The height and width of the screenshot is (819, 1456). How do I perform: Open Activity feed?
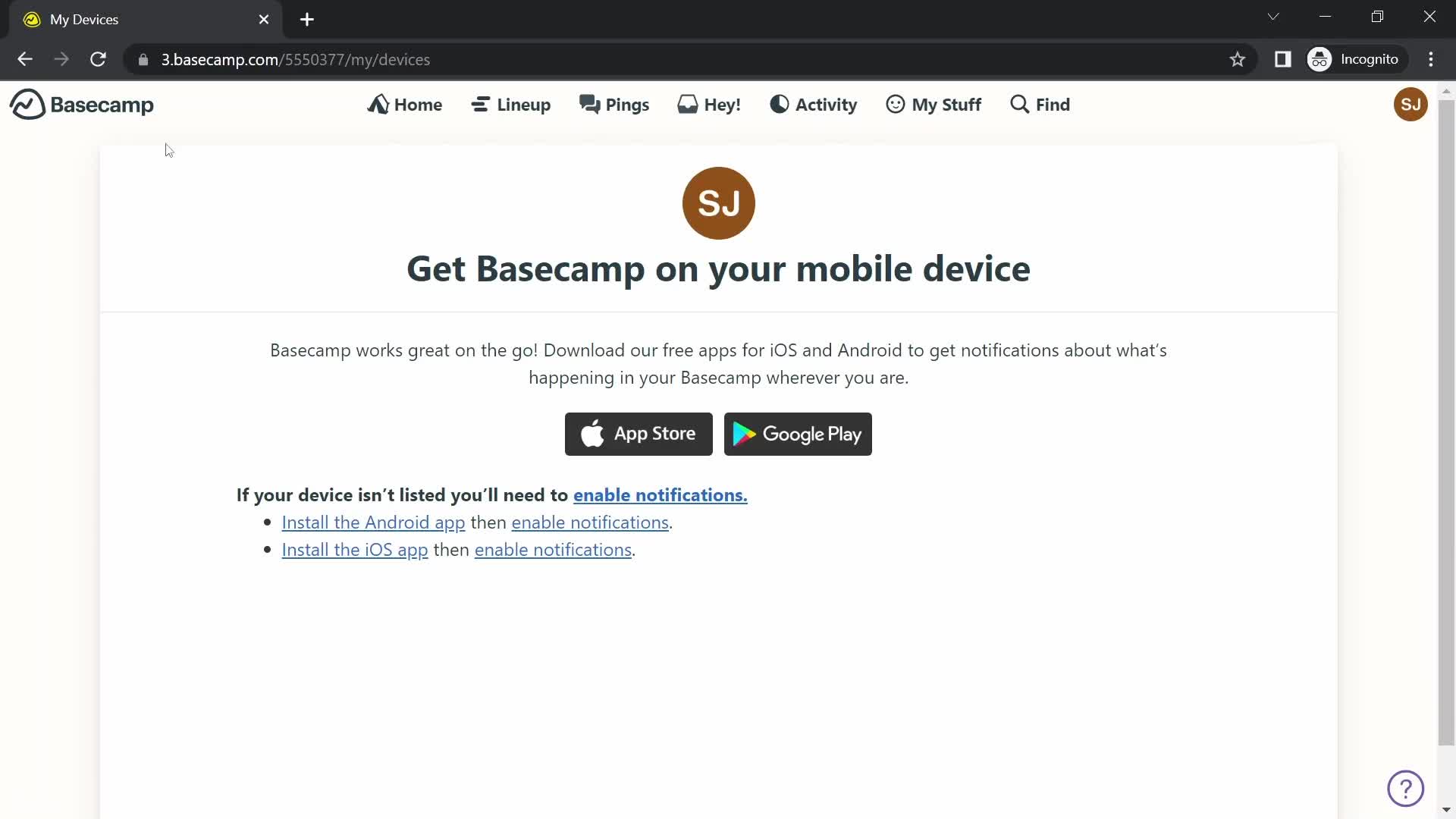coord(814,104)
